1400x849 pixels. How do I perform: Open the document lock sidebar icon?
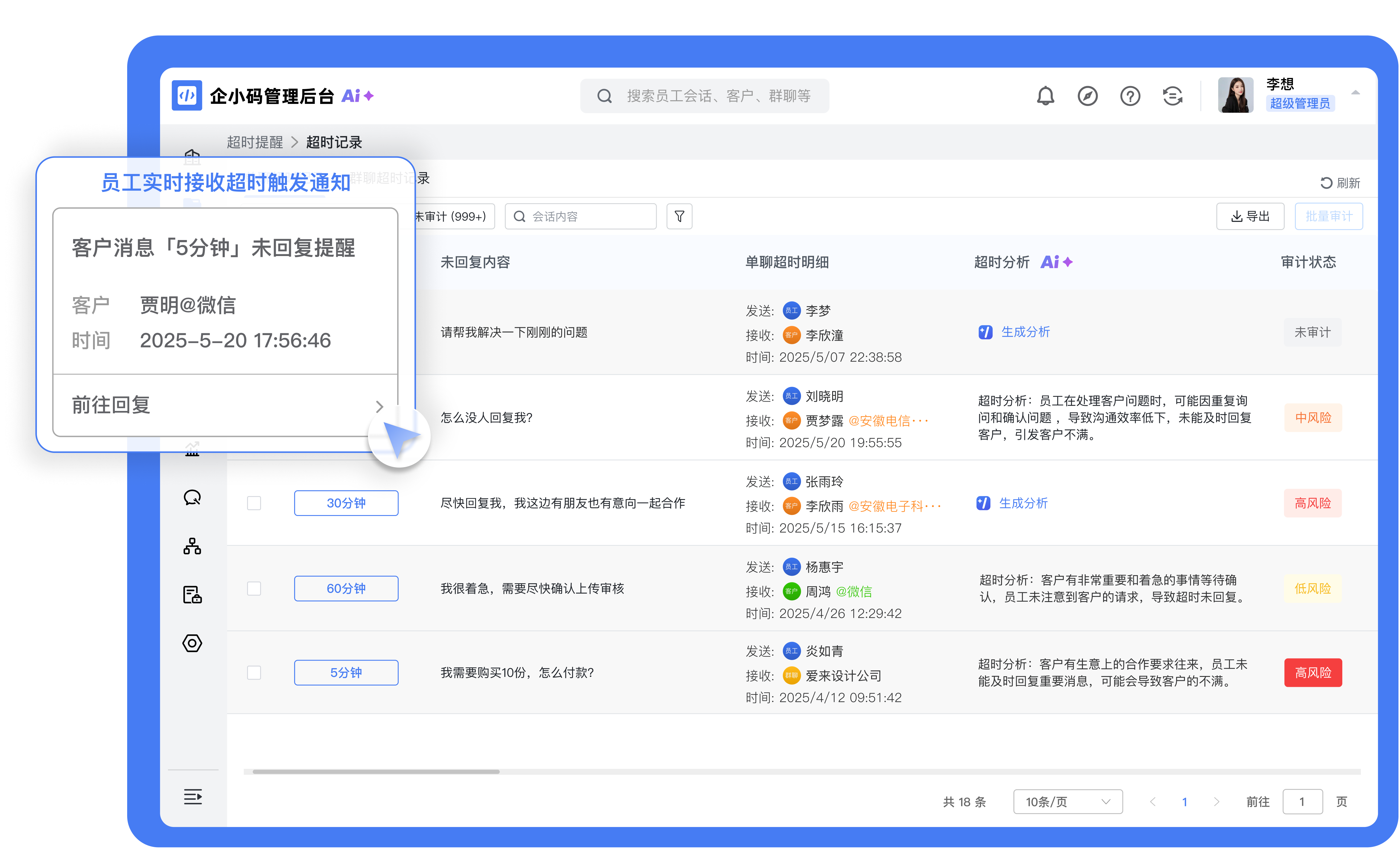click(x=192, y=594)
